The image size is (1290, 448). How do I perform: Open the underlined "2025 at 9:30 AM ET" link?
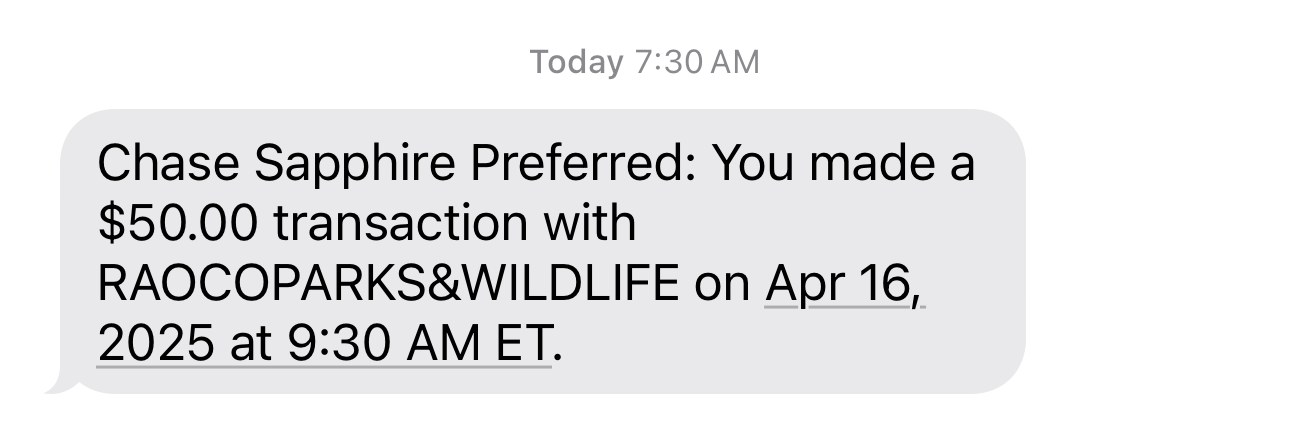pyautogui.click(x=324, y=345)
